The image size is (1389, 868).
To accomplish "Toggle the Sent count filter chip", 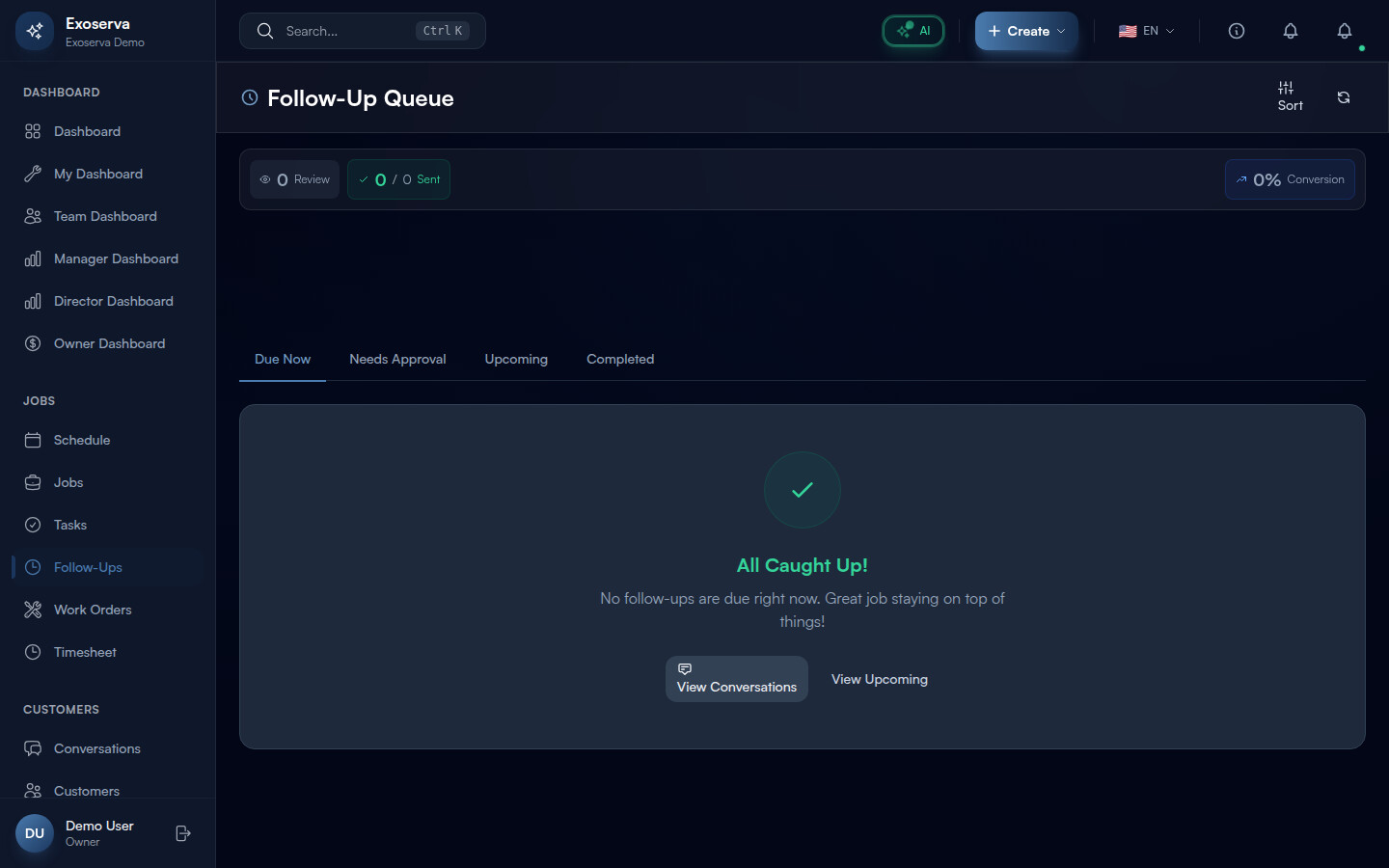I will (398, 179).
